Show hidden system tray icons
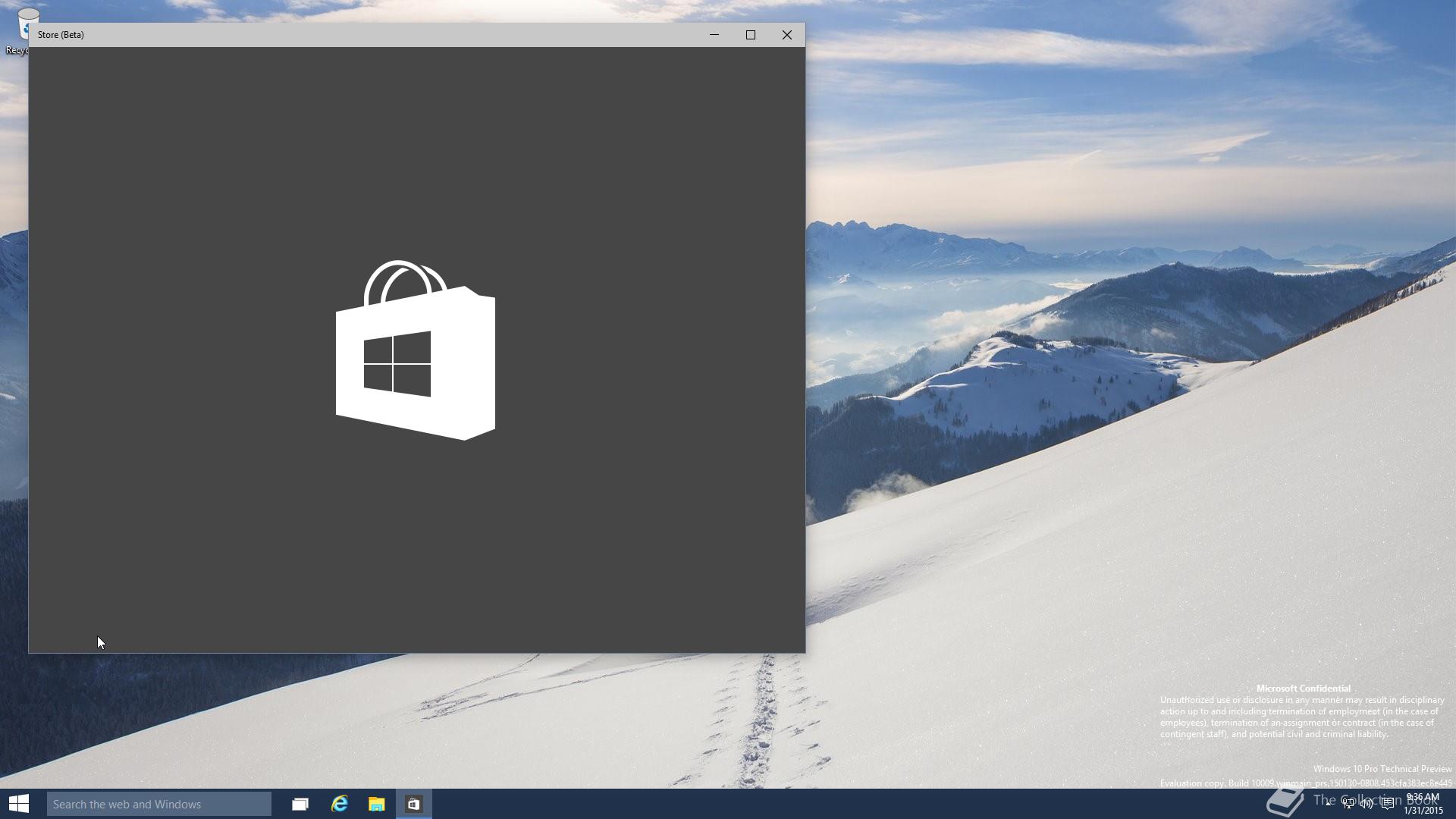The height and width of the screenshot is (819, 1456). click(1329, 804)
